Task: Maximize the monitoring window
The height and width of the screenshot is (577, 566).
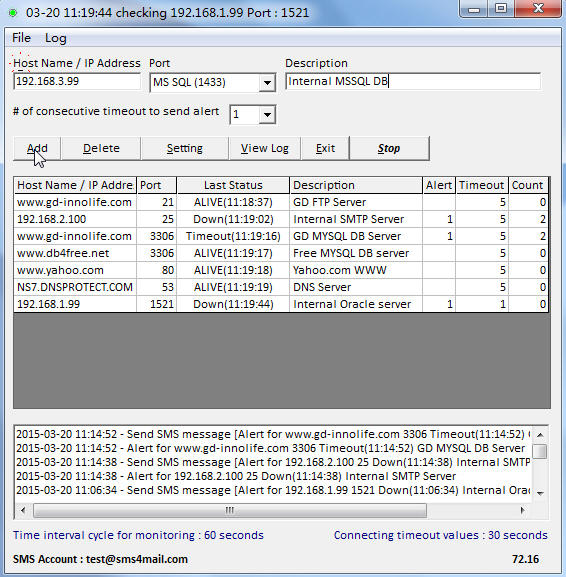Action: (x=501, y=9)
